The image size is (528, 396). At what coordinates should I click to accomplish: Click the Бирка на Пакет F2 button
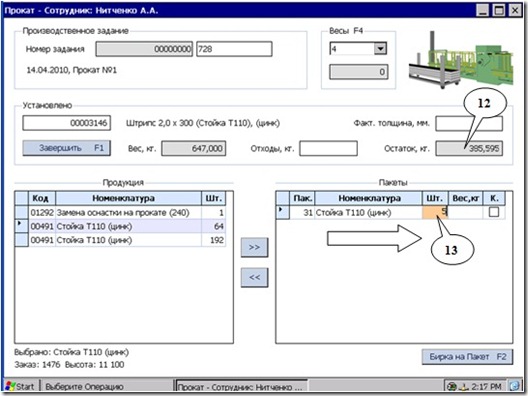467,357
